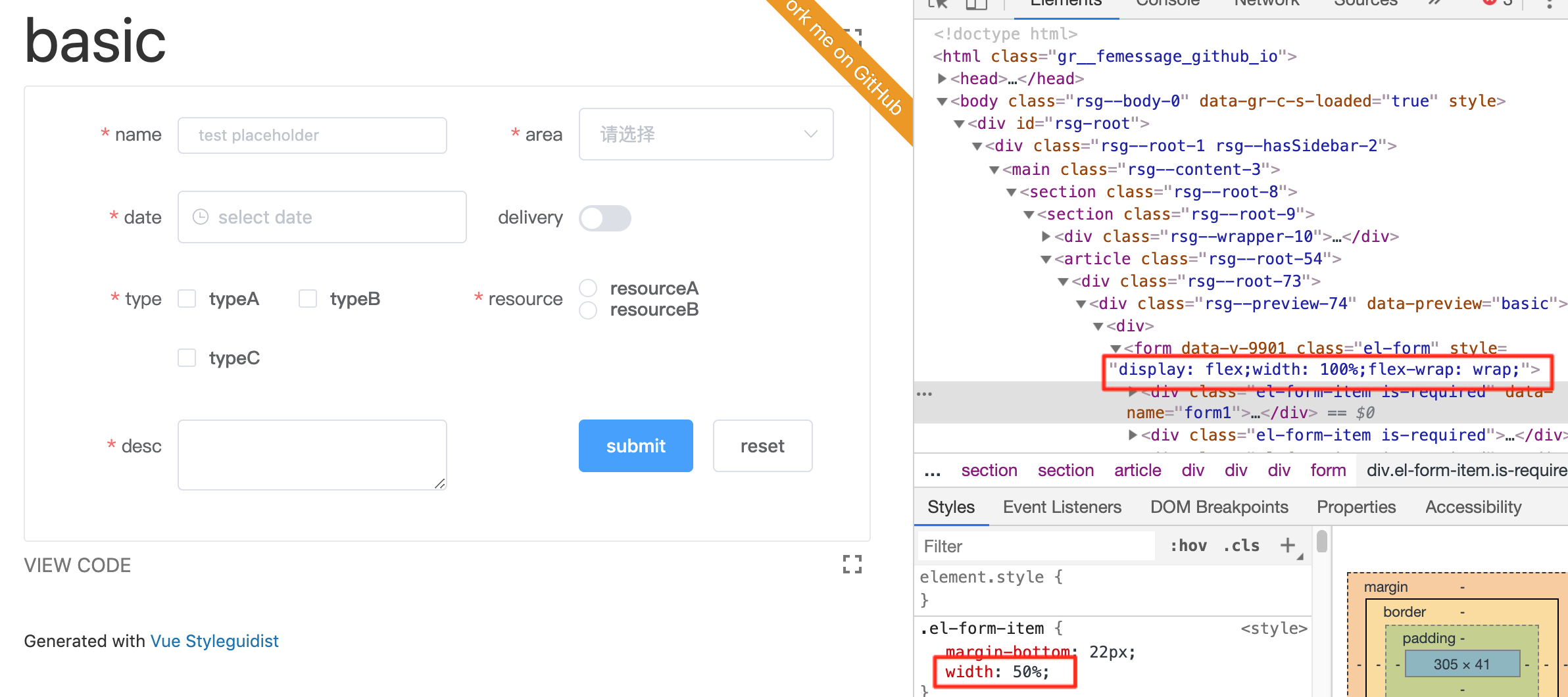Click the Styles filter input field
The width and height of the screenshot is (1568, 697).
tap(1033, 545)
